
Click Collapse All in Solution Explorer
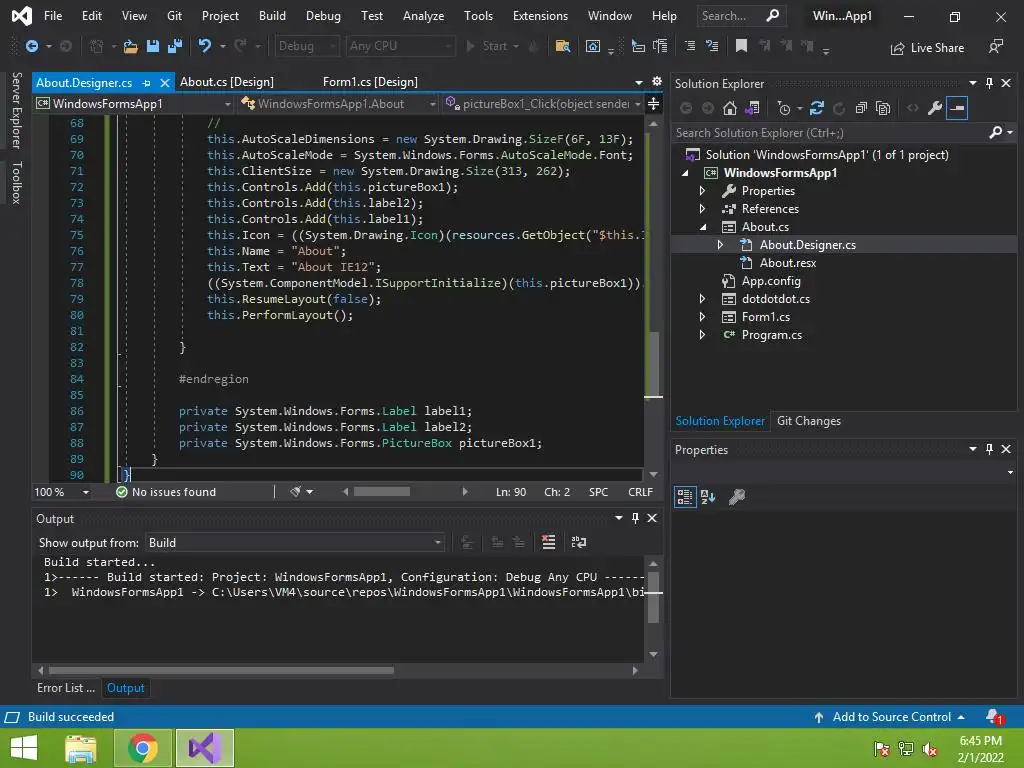[x=860, y=108]
